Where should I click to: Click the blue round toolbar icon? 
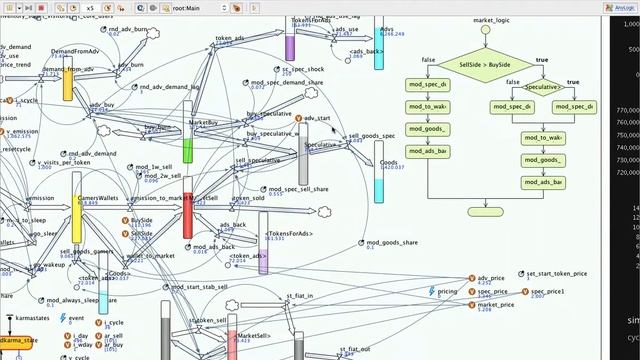click(140, 8)
